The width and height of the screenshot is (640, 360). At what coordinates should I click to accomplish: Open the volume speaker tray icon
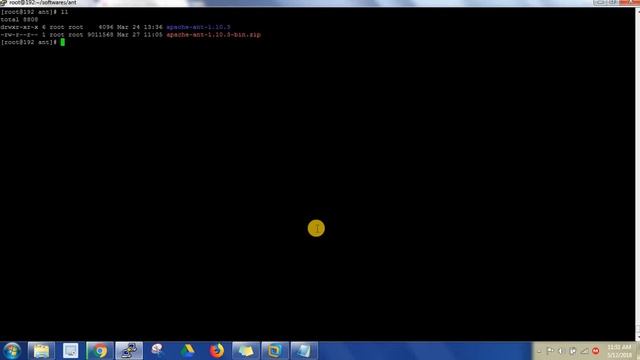pyautogui.click(x=561, y=351)
